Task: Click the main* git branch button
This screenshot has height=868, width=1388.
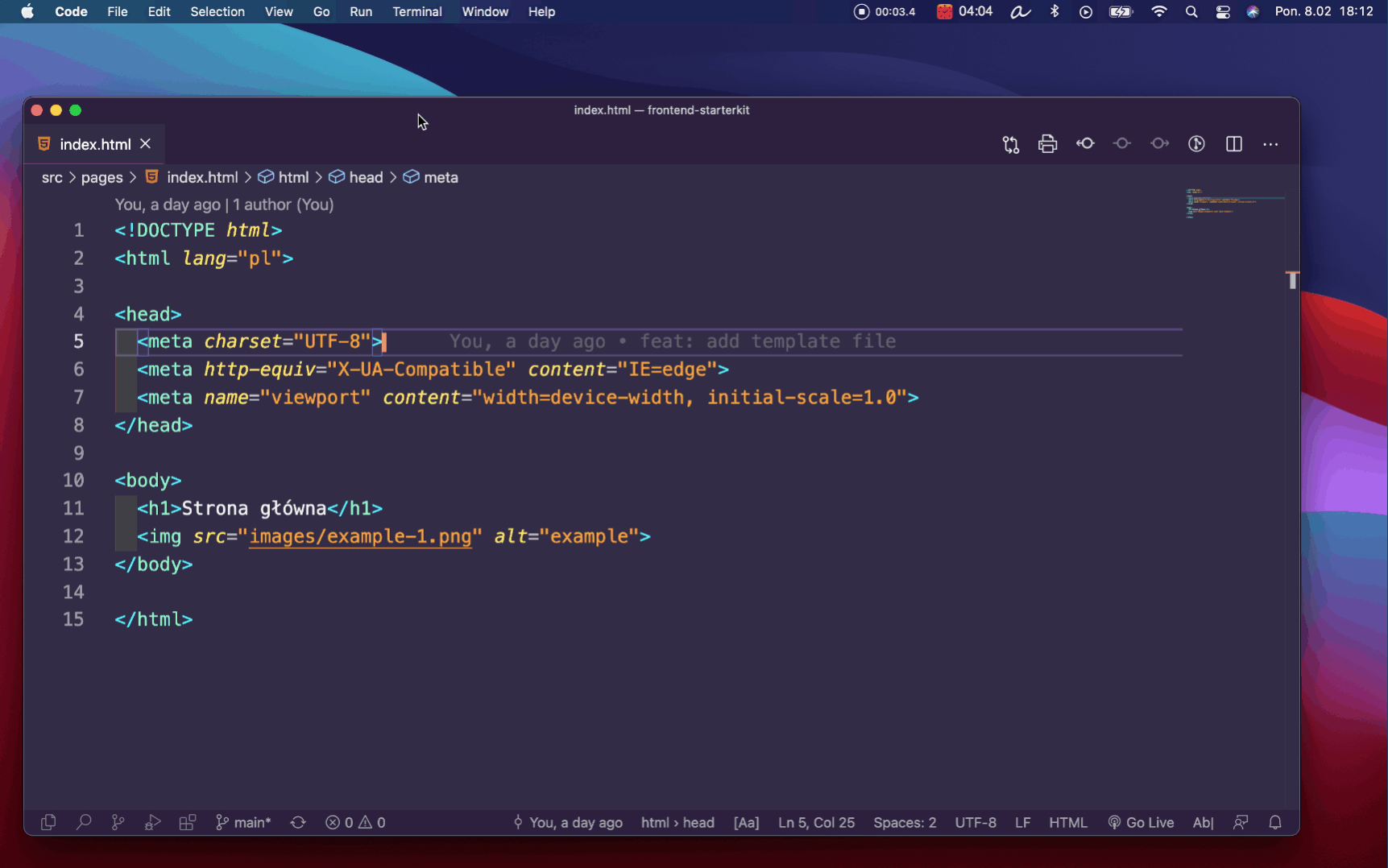Action: tap(243, 822)
